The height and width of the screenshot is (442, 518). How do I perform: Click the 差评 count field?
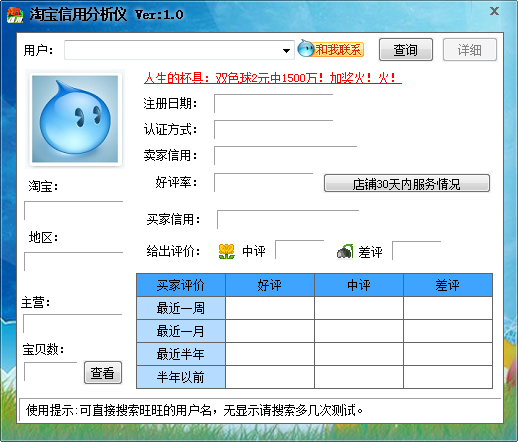click(416, 250)
